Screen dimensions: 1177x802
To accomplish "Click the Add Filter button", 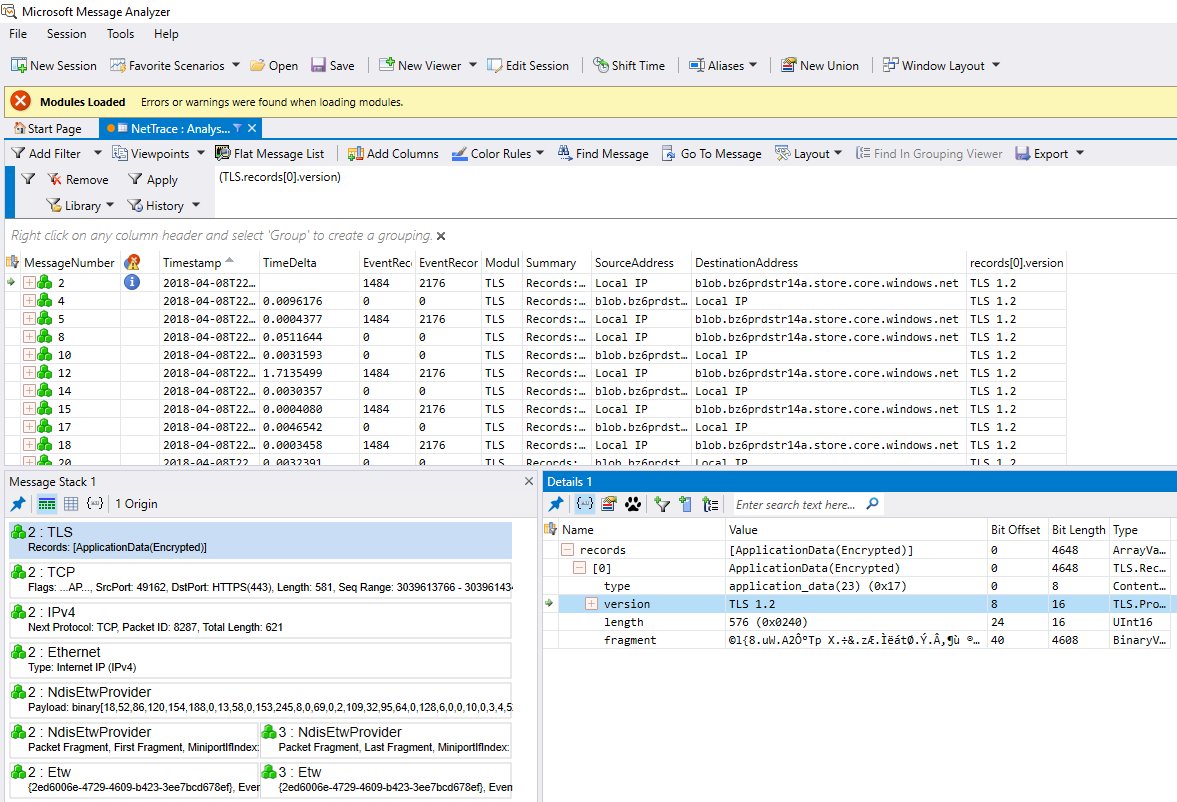I will click(46, 153).
